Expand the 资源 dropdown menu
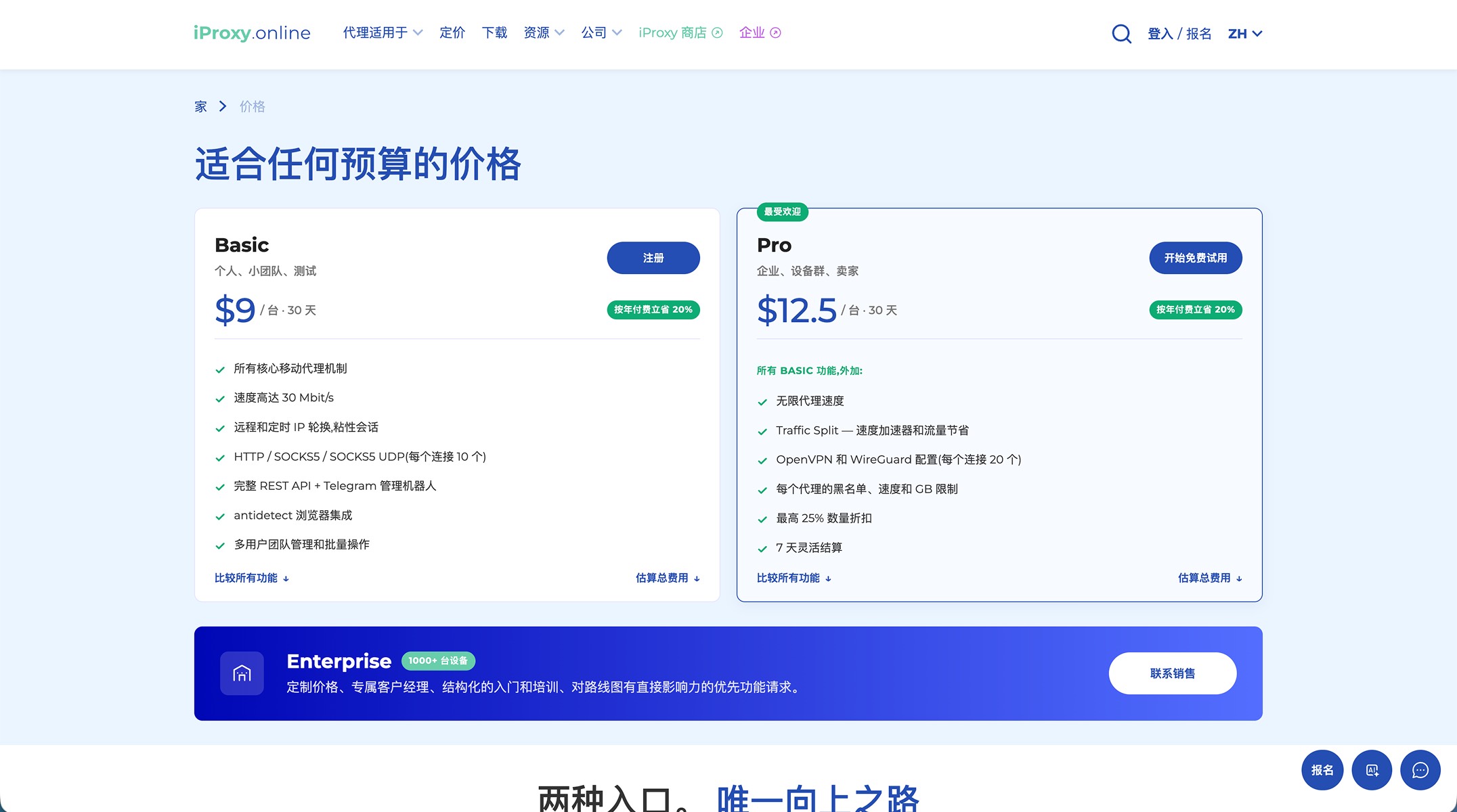 coord(544,32)
